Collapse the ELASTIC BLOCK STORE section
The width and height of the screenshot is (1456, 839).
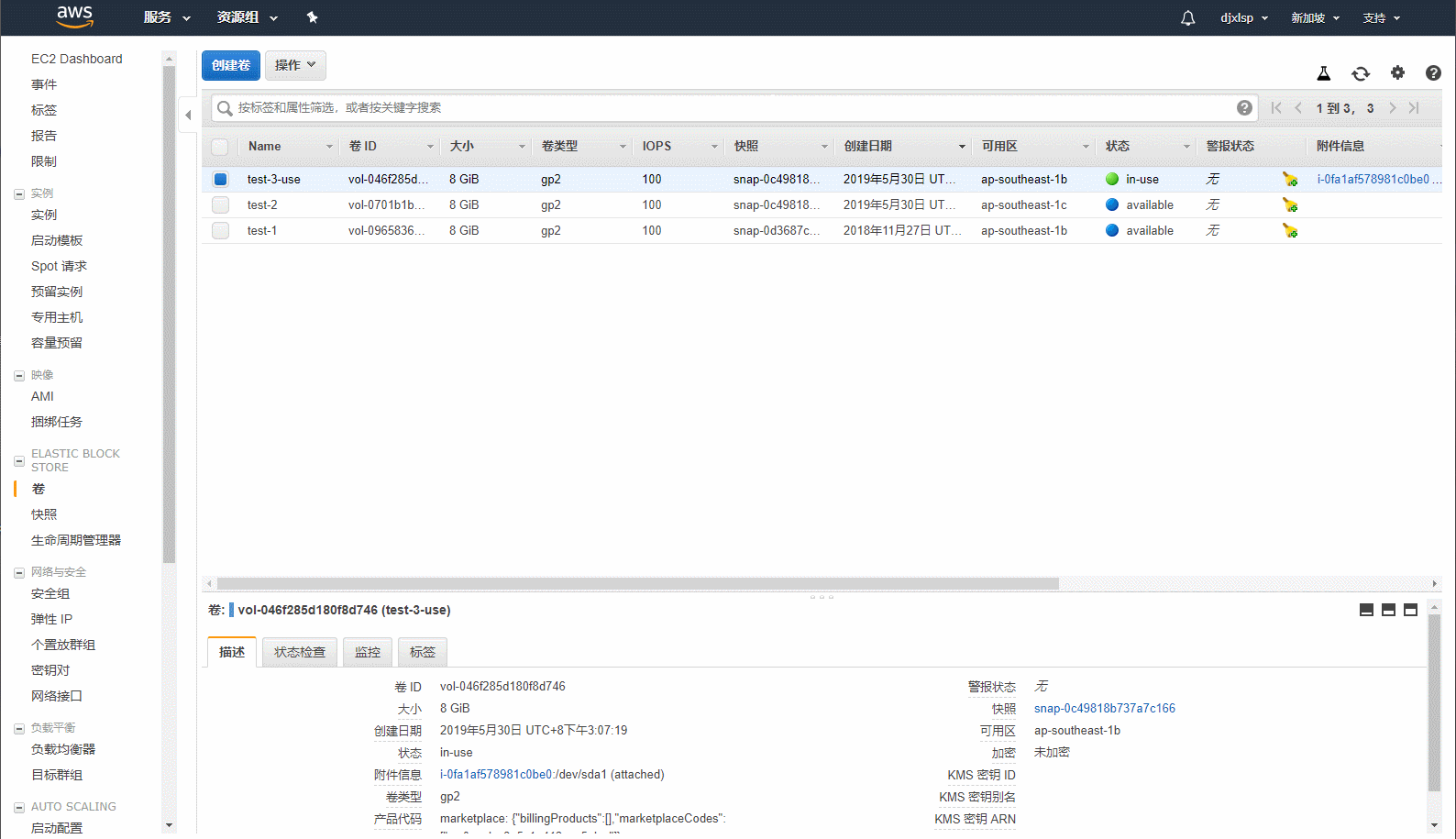pyautogui.click(x=19, y=460)
